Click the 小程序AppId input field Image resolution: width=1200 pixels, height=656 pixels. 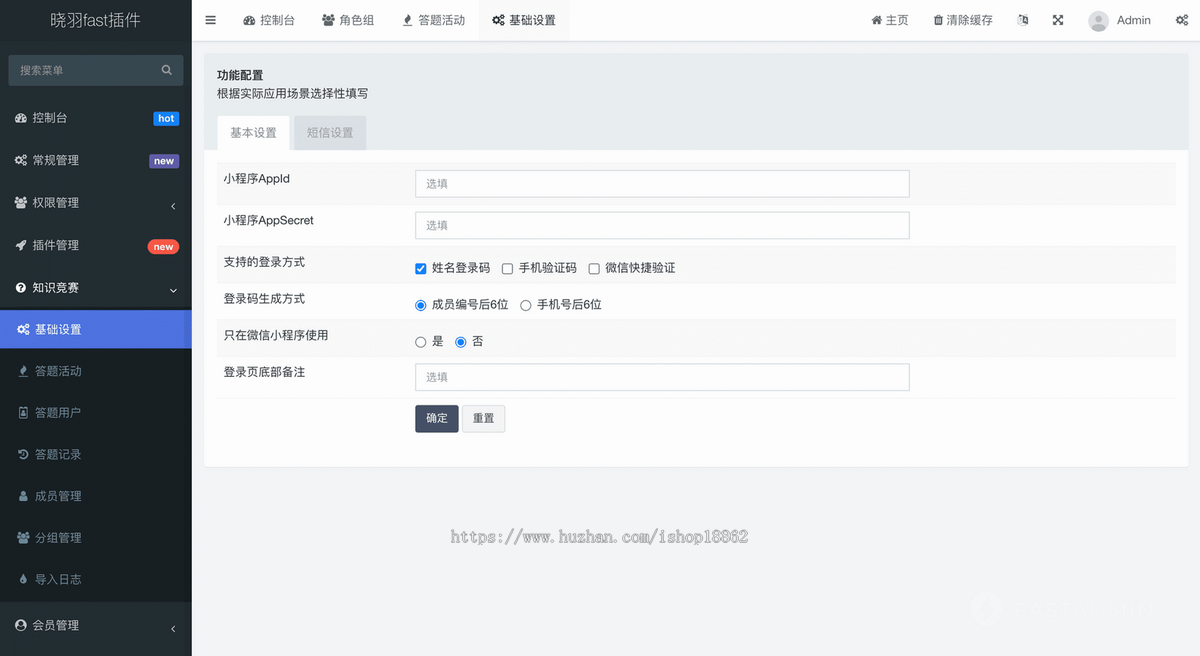pos(662,183)
